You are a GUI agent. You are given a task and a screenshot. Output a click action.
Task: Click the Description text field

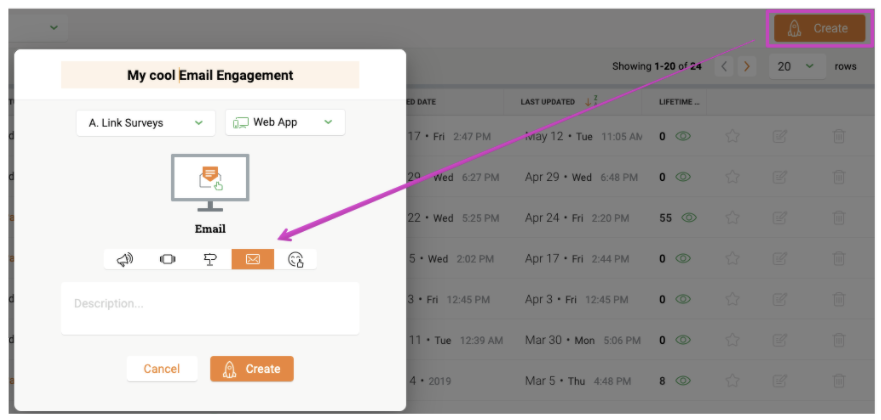click(210, 308)
